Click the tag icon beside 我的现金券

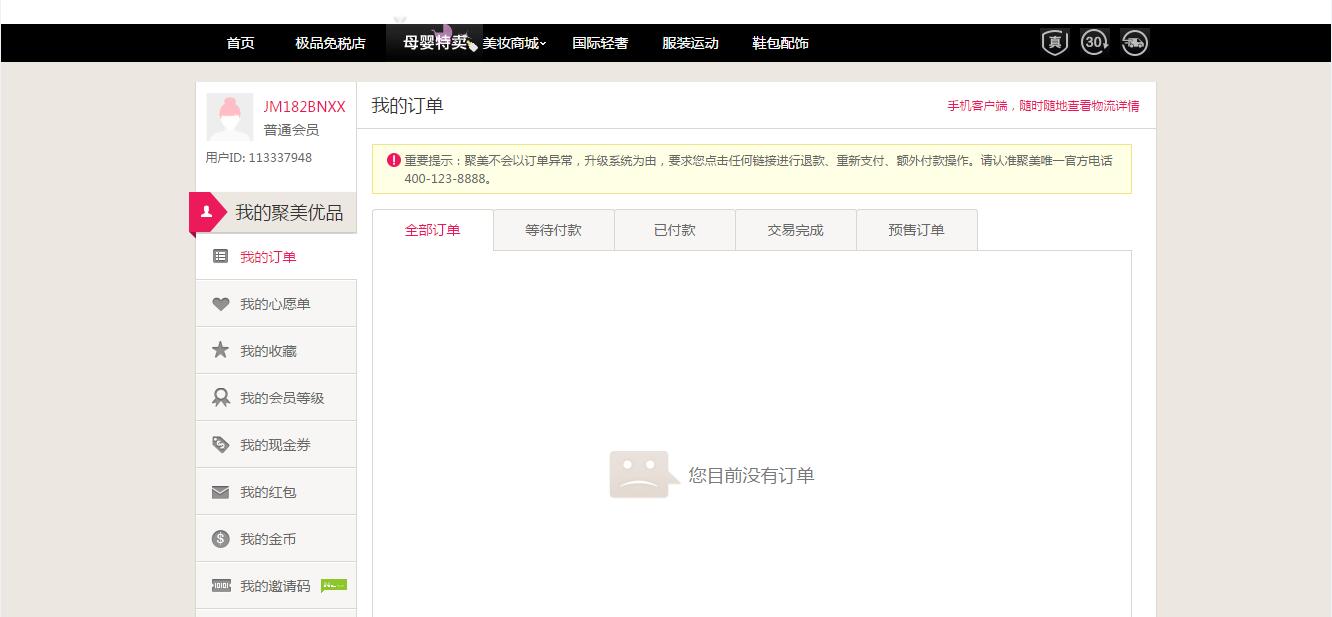point(221,444)
